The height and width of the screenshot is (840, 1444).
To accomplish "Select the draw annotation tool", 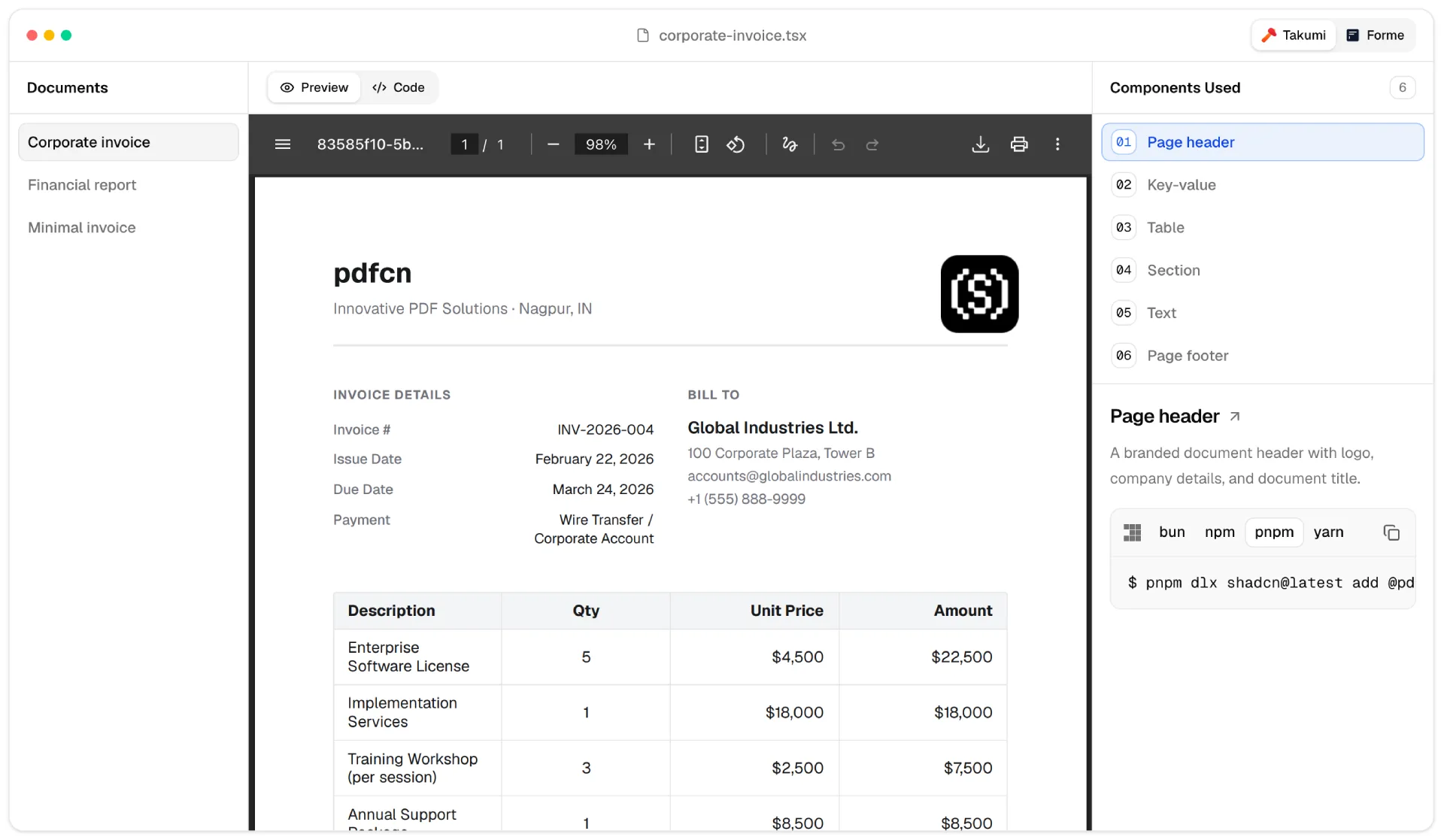I will tap(790, 144).
